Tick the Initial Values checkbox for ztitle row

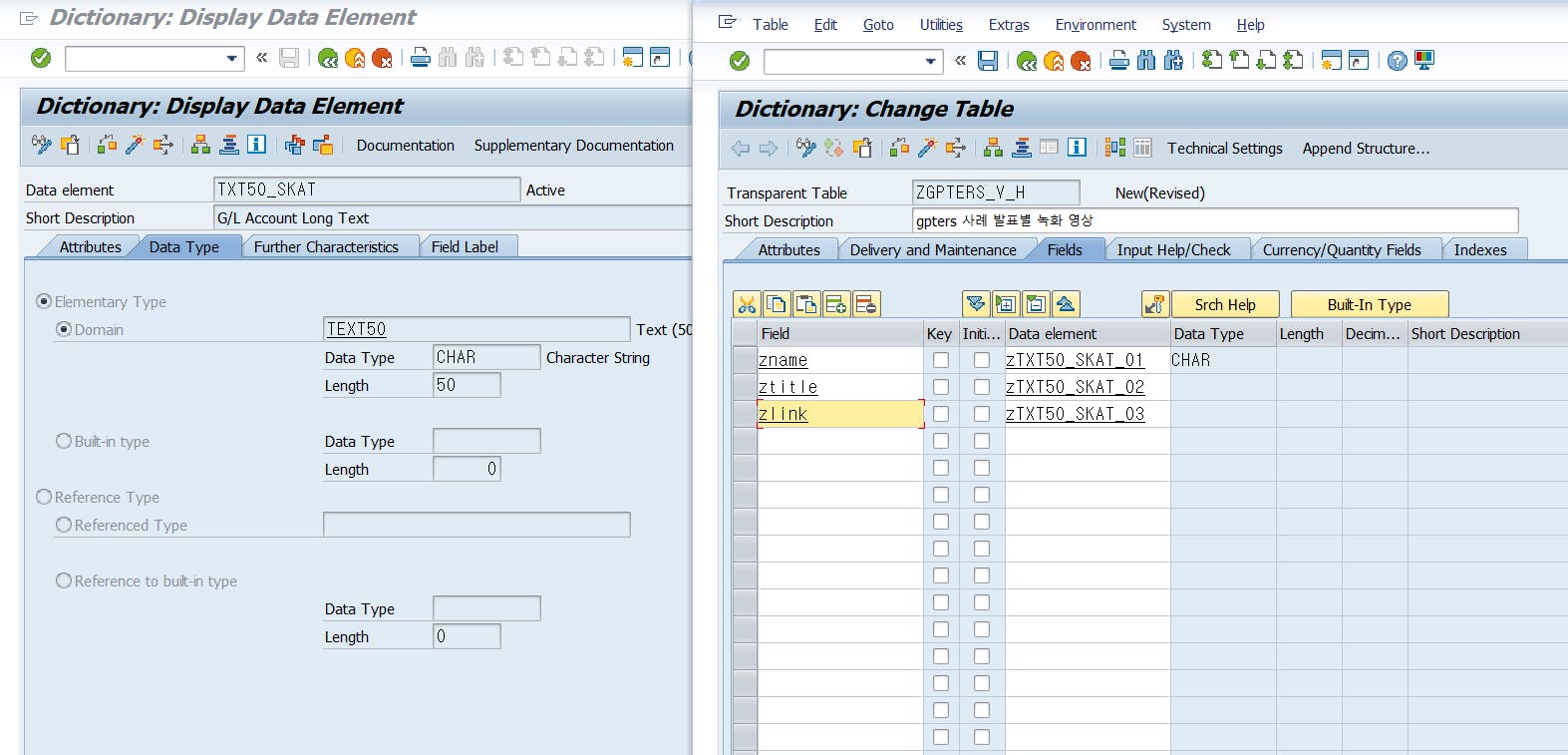tap(982, 387)
